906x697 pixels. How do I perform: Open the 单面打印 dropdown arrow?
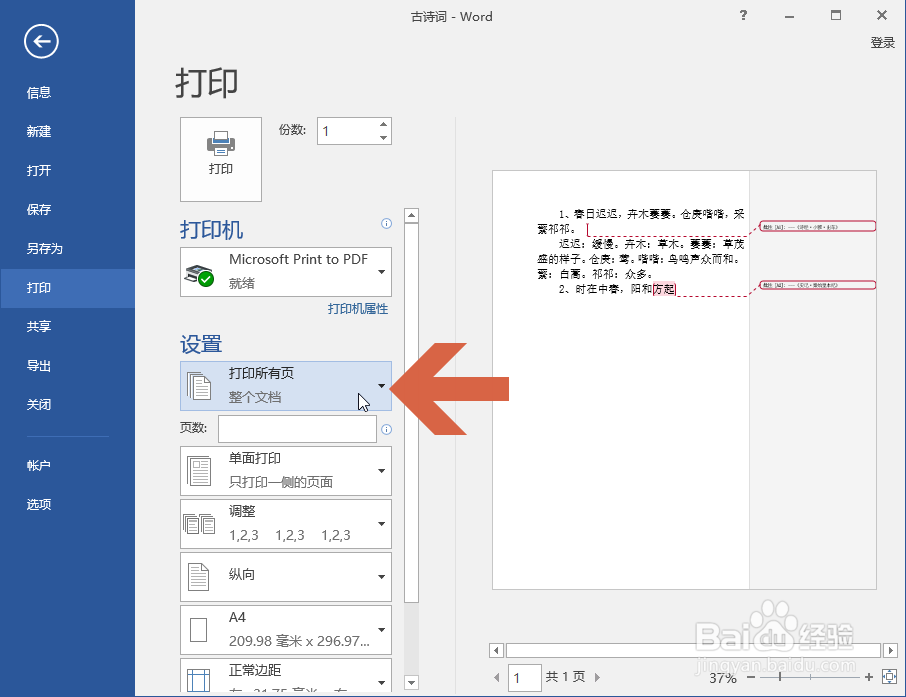(x=381, y=470)
